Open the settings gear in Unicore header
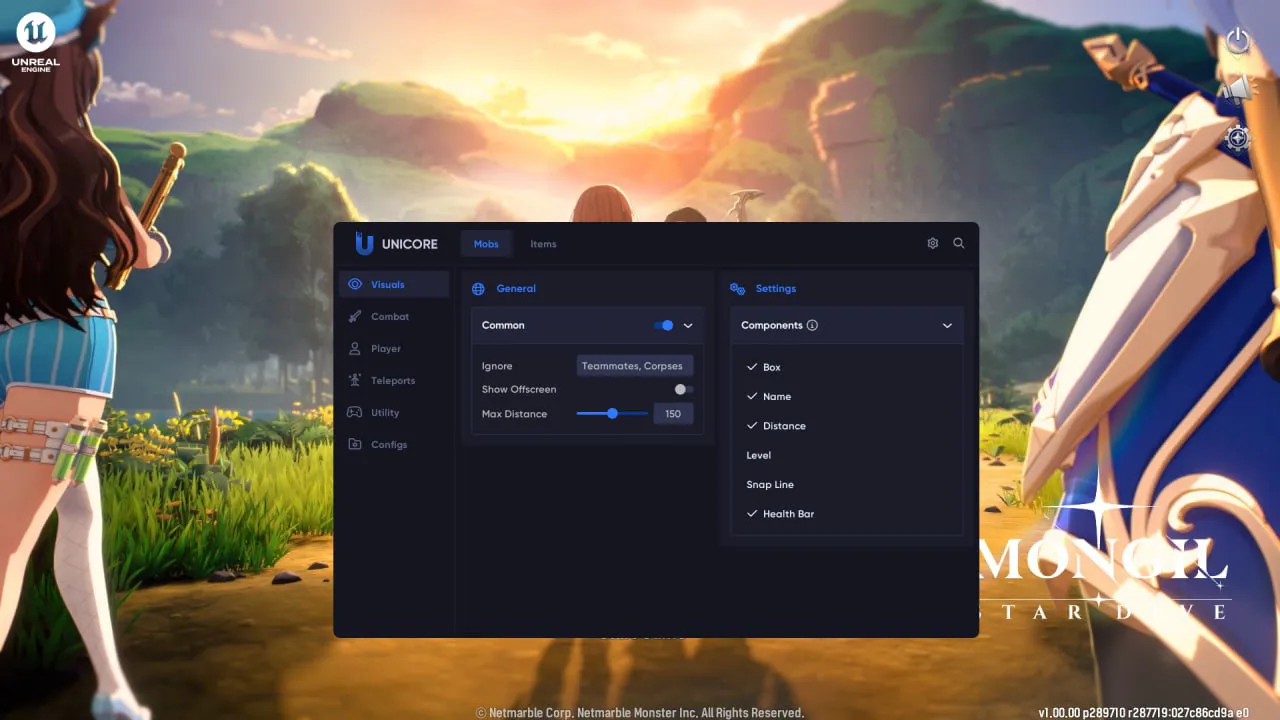Viewport: 1280px width, 720px height. tap(932, 243)
